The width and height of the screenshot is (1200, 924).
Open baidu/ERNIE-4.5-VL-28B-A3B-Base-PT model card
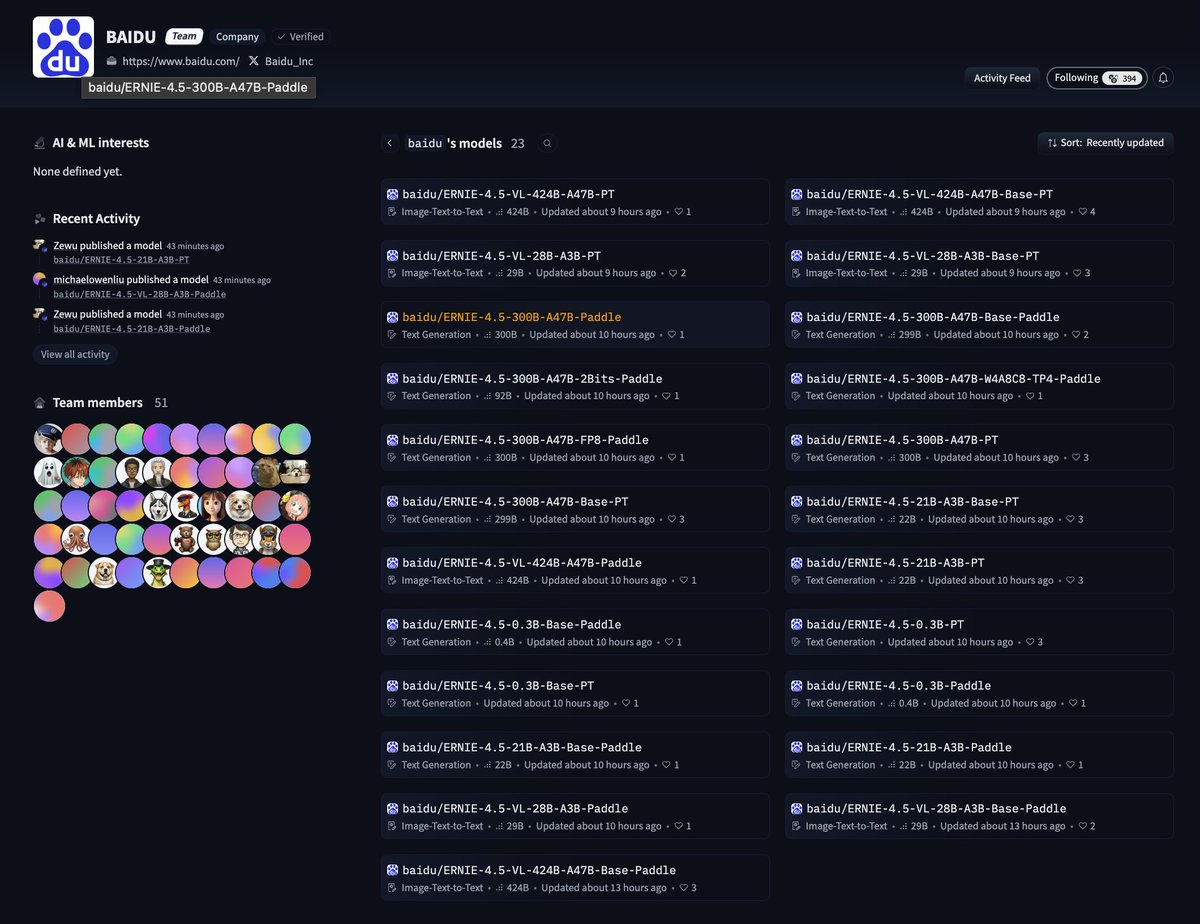(979, 263)
